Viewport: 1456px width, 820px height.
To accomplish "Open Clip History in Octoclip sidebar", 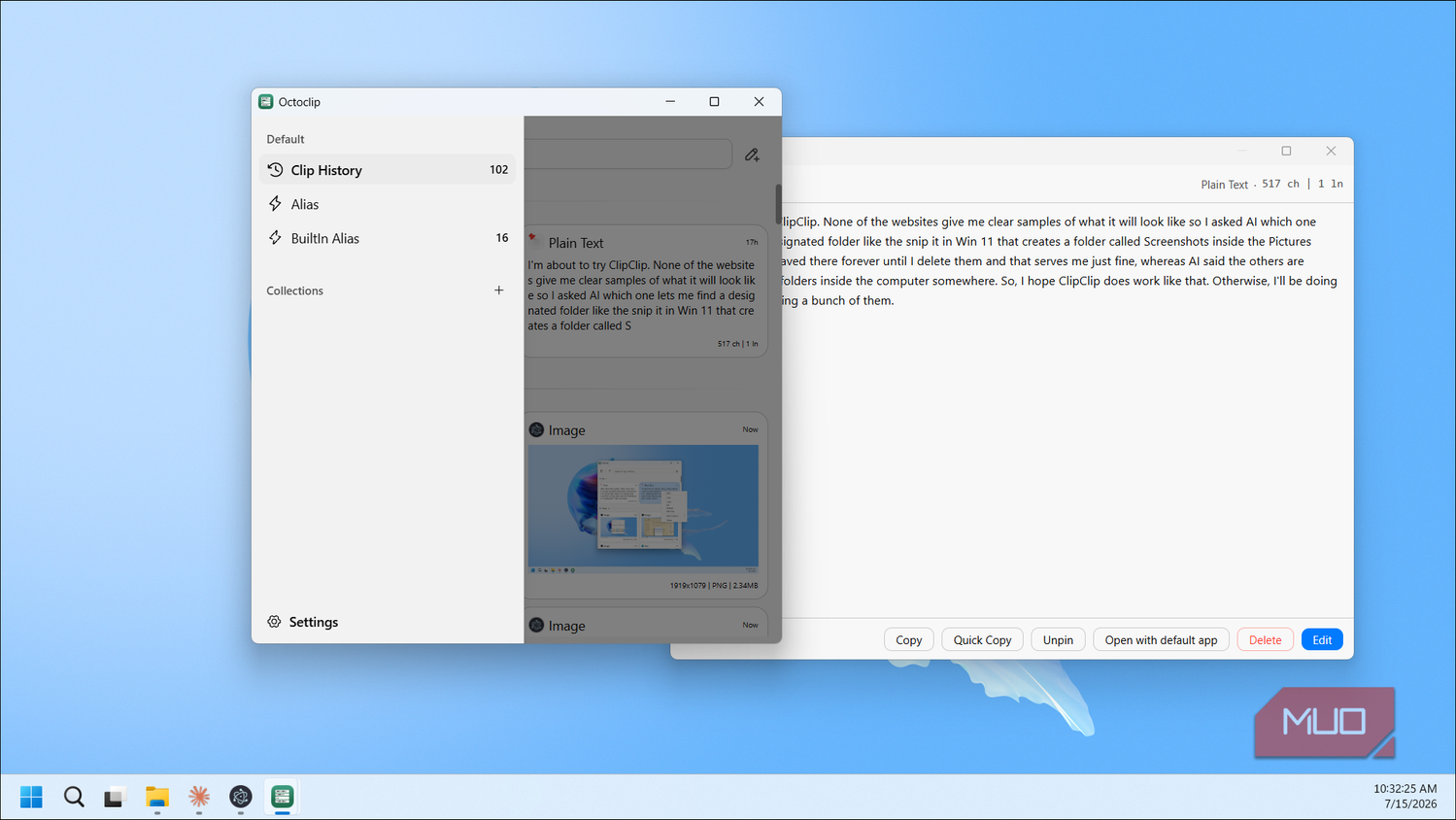I will coord(388,169).
